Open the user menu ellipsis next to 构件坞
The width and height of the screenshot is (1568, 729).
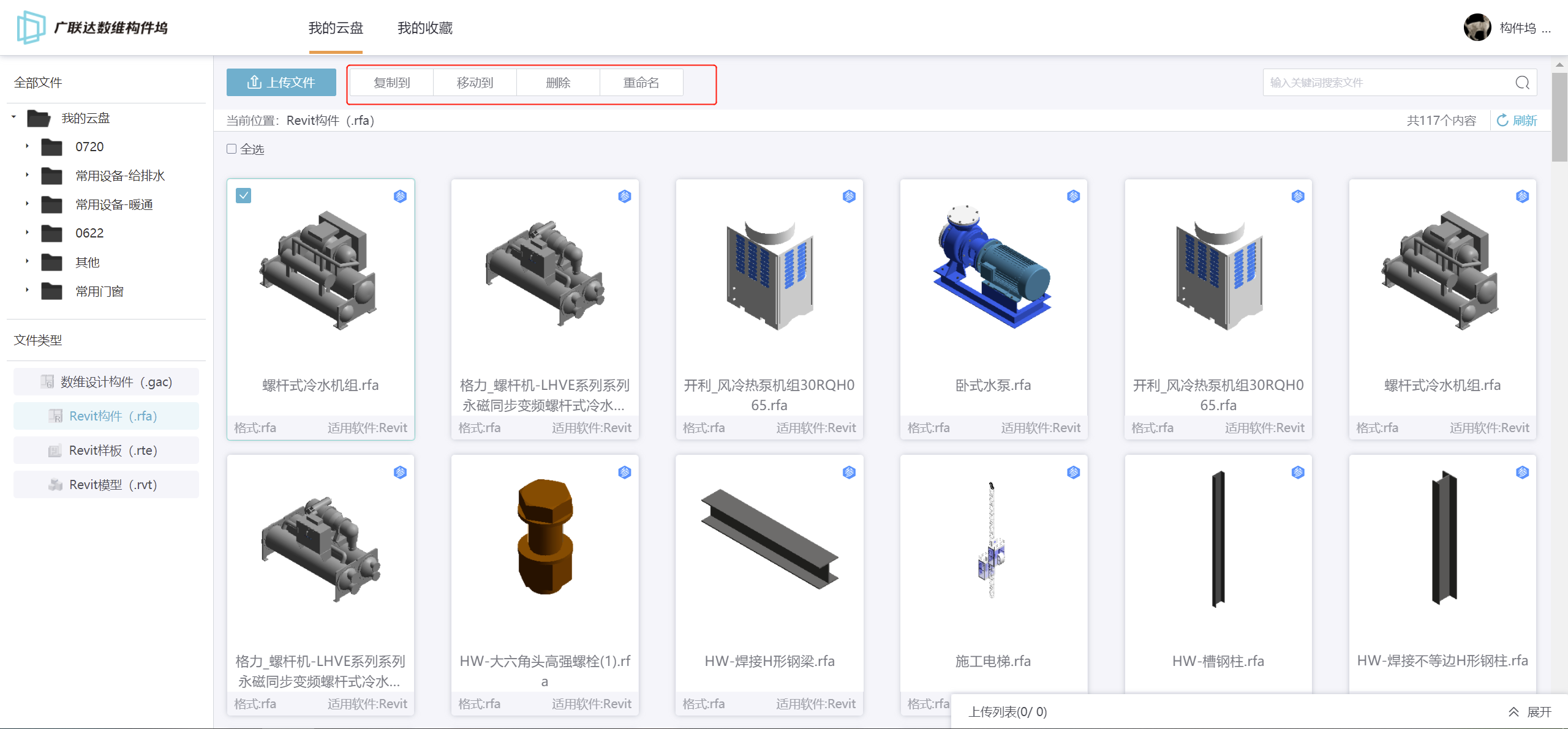1547,29
